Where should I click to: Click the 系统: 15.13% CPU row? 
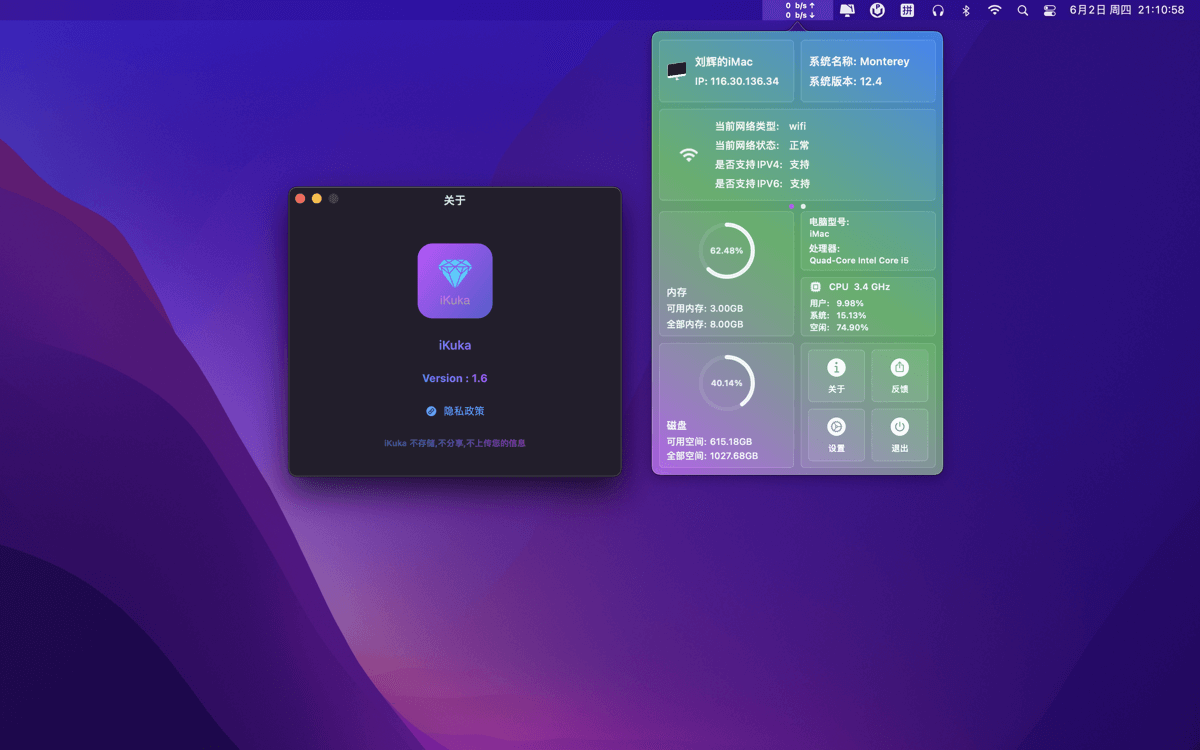point(838,315)
